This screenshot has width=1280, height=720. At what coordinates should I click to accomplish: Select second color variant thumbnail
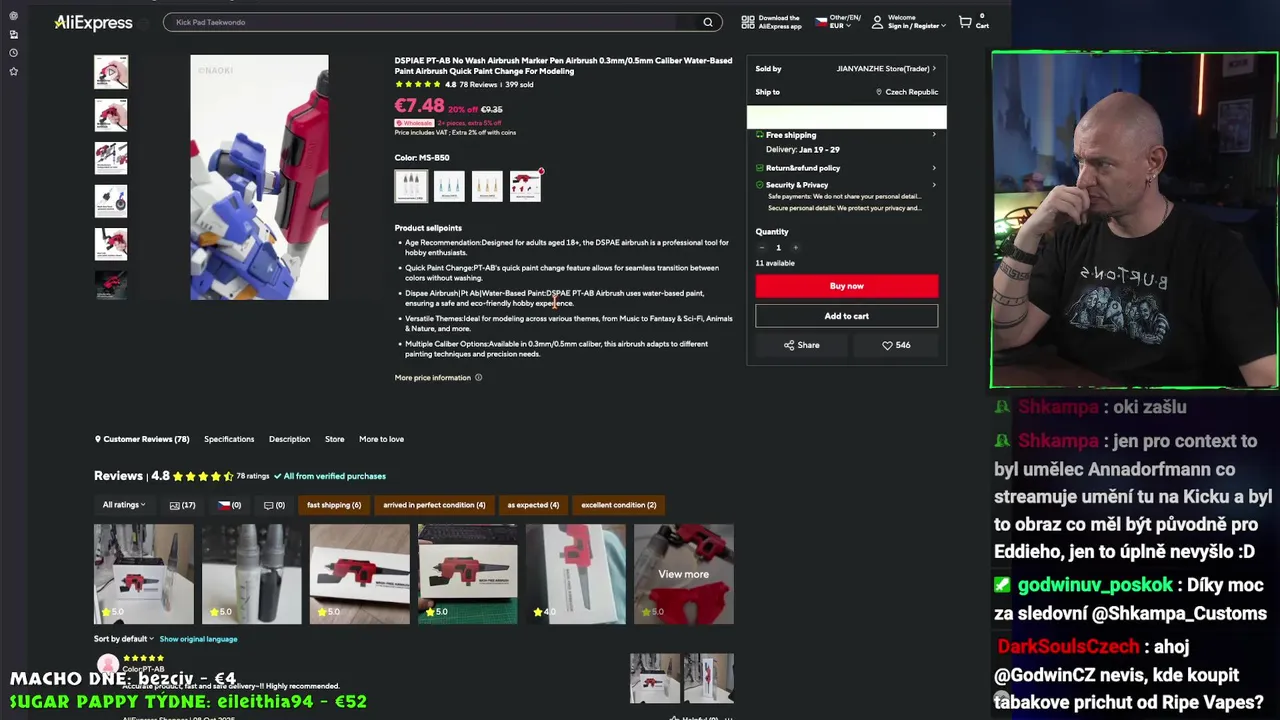449,186
